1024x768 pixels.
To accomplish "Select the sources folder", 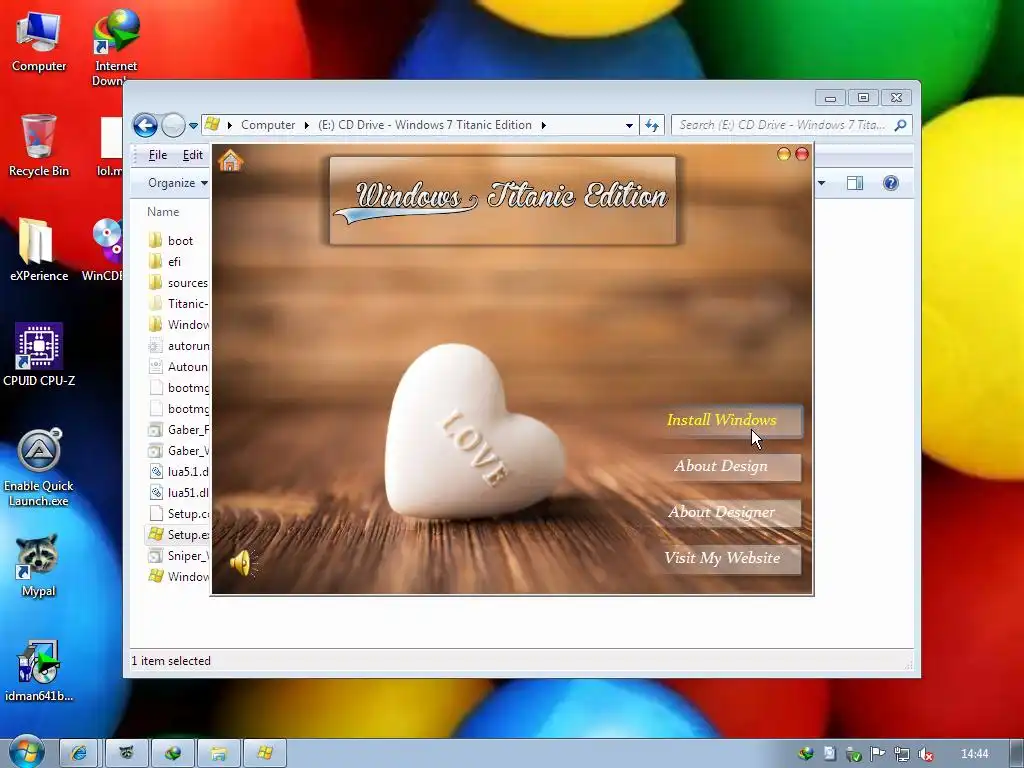I will coord(177,283).
